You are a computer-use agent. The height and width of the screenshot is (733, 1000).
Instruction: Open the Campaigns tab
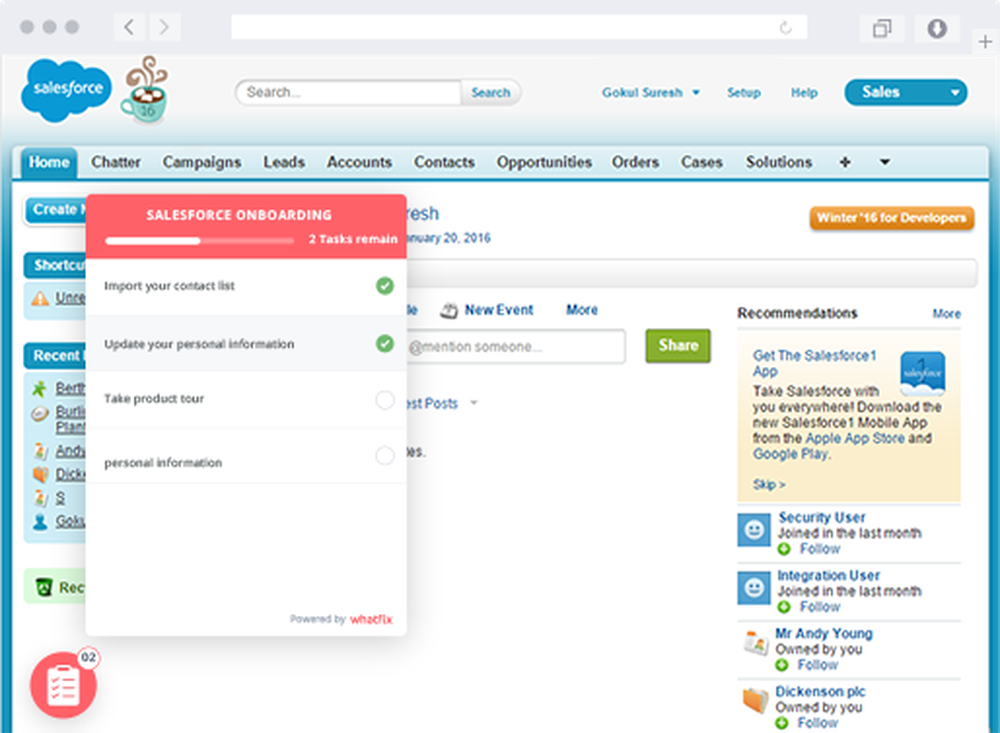pos(202,163)
